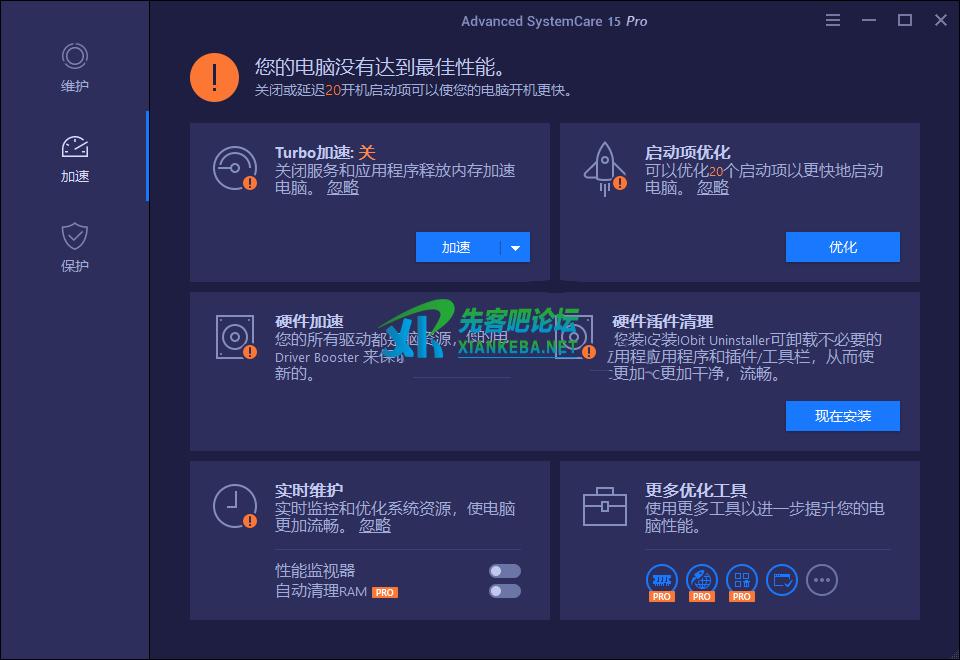Open the internet booster globe-rocket icon

point(702,579)
